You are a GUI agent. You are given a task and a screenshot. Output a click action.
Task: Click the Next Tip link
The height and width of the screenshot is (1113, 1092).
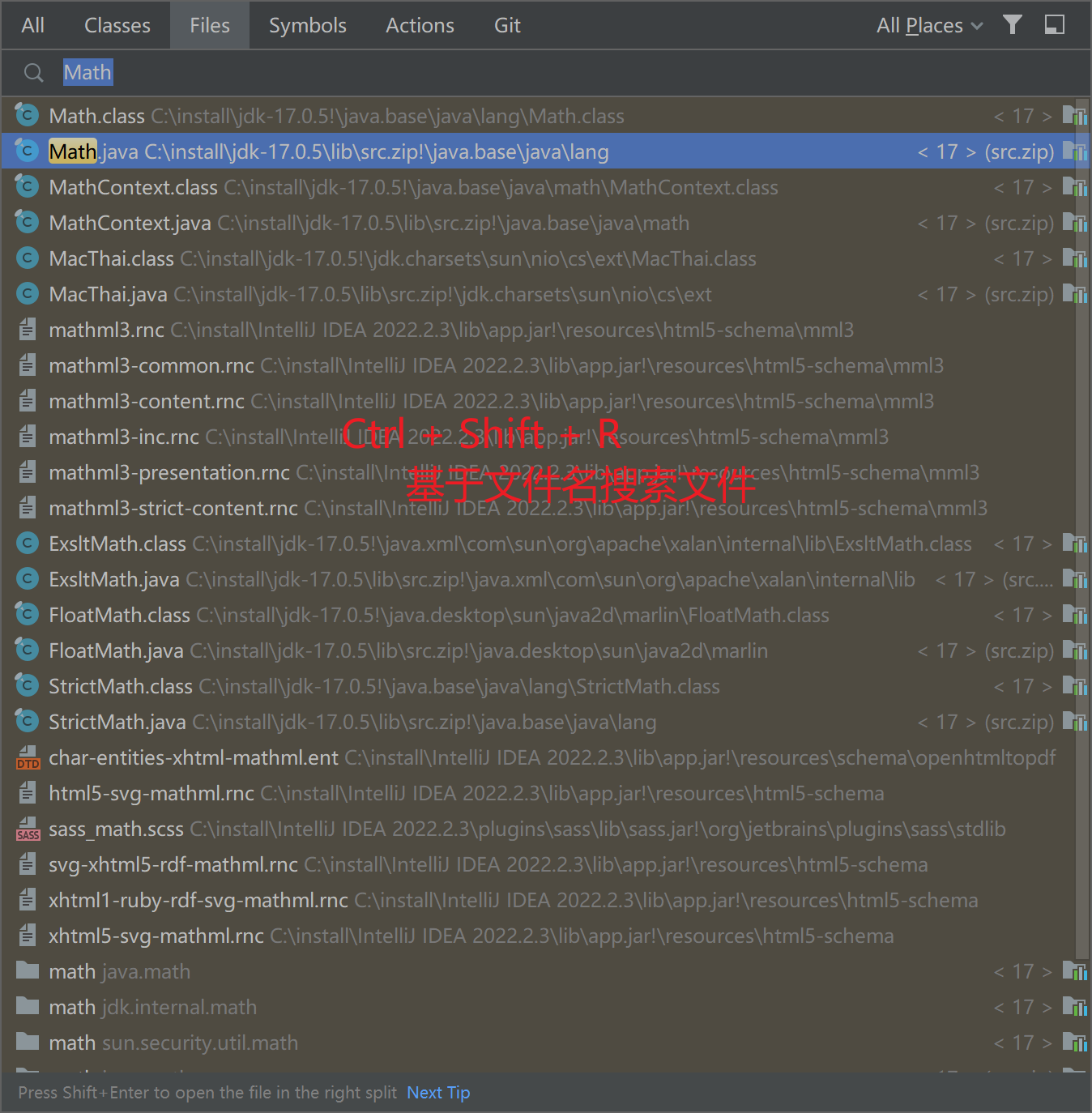(x=438, y=1093)
